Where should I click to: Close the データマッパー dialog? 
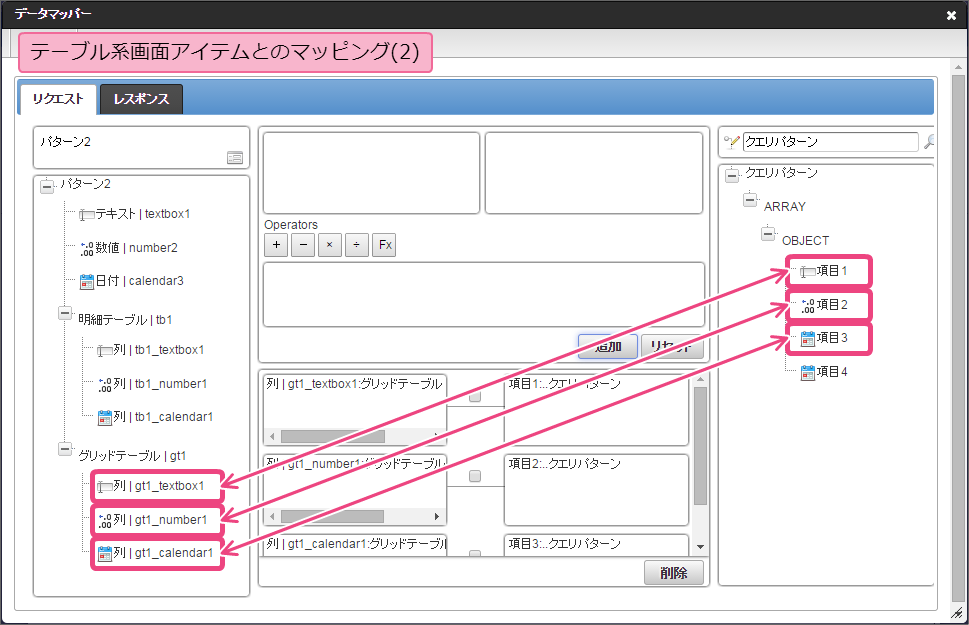(952, 15)
